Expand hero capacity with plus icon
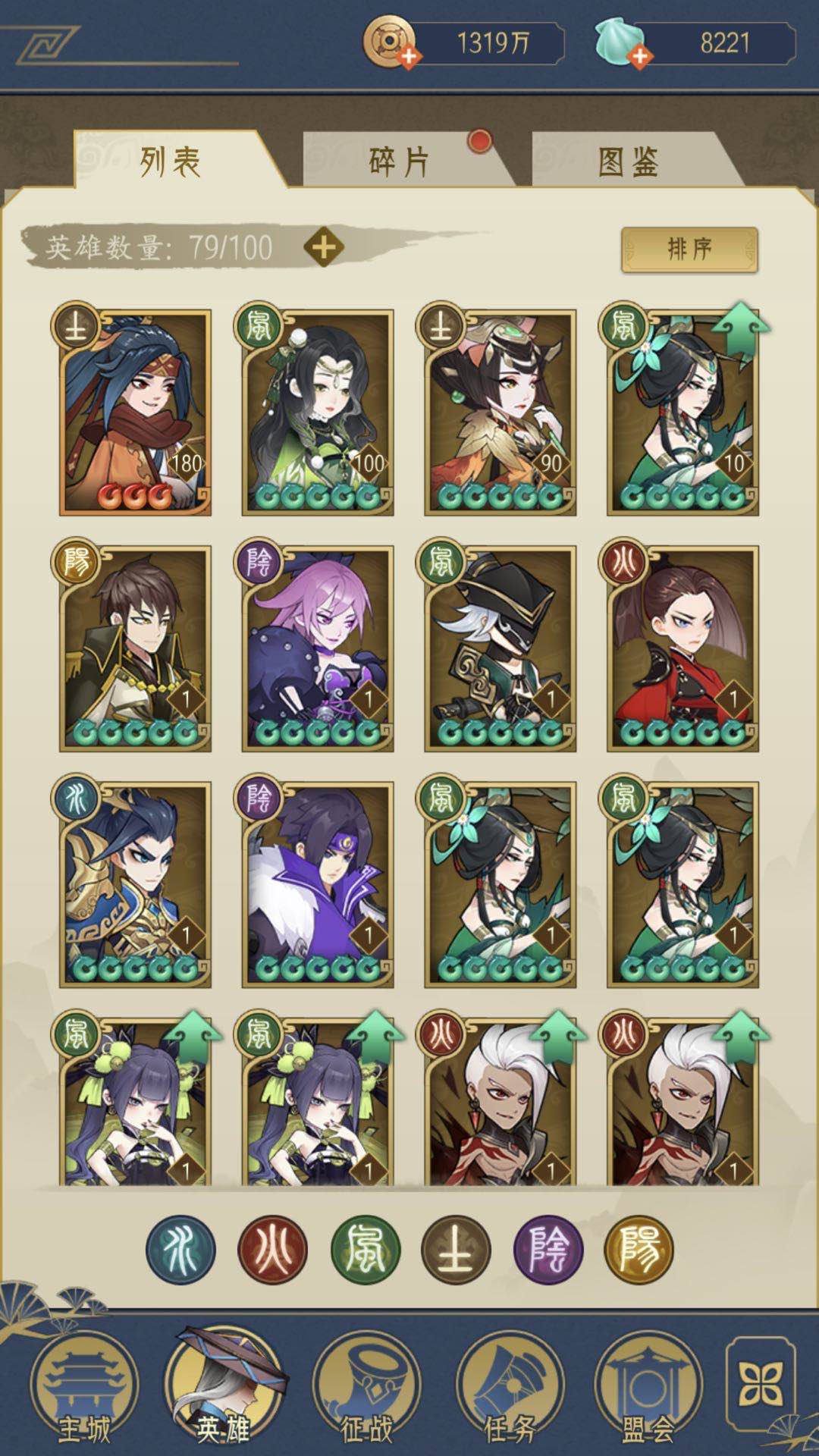This screenshot has width=819, height=1456. 324,247
